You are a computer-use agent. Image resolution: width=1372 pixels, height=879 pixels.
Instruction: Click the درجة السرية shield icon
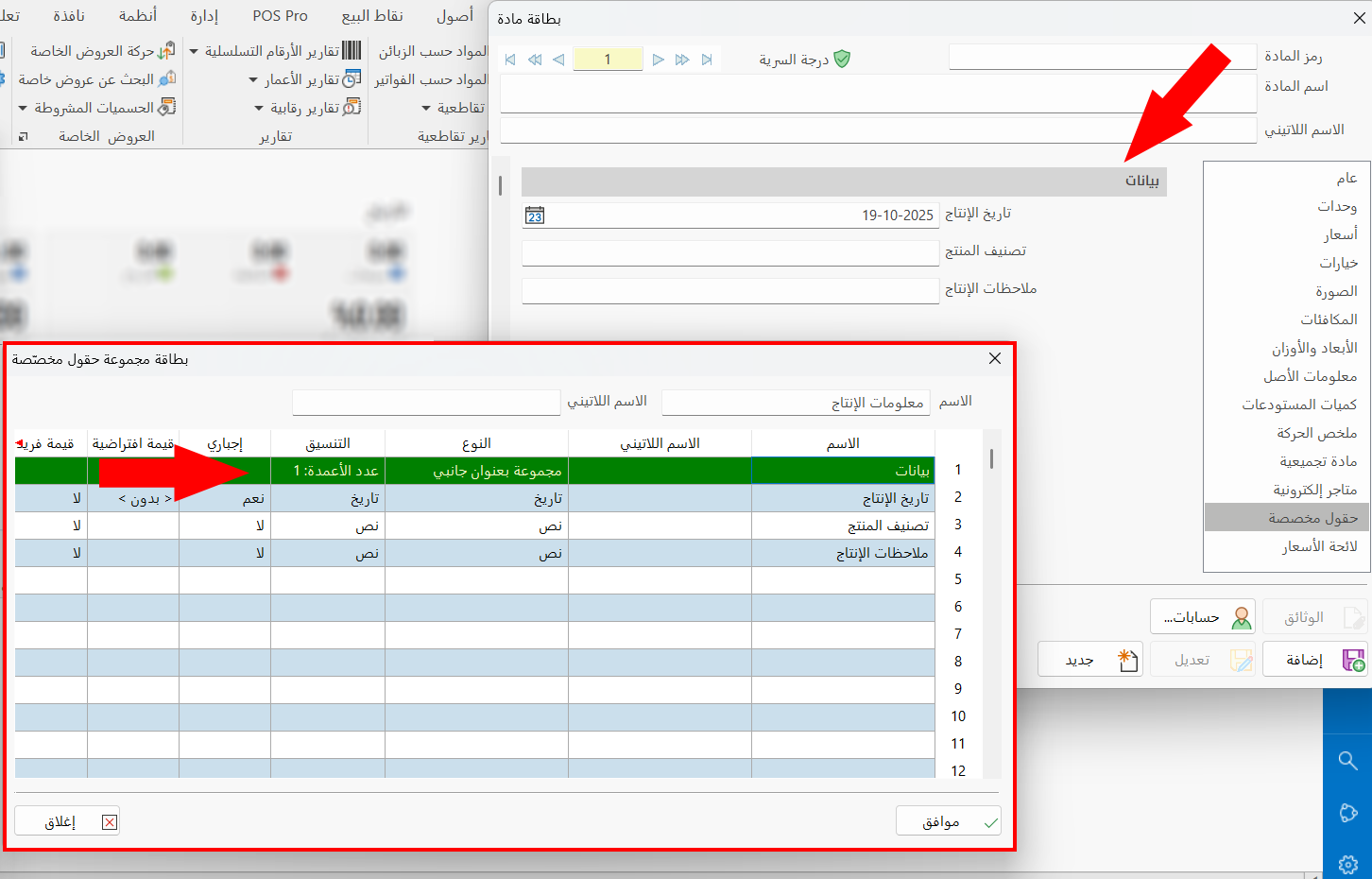(844, 59)
